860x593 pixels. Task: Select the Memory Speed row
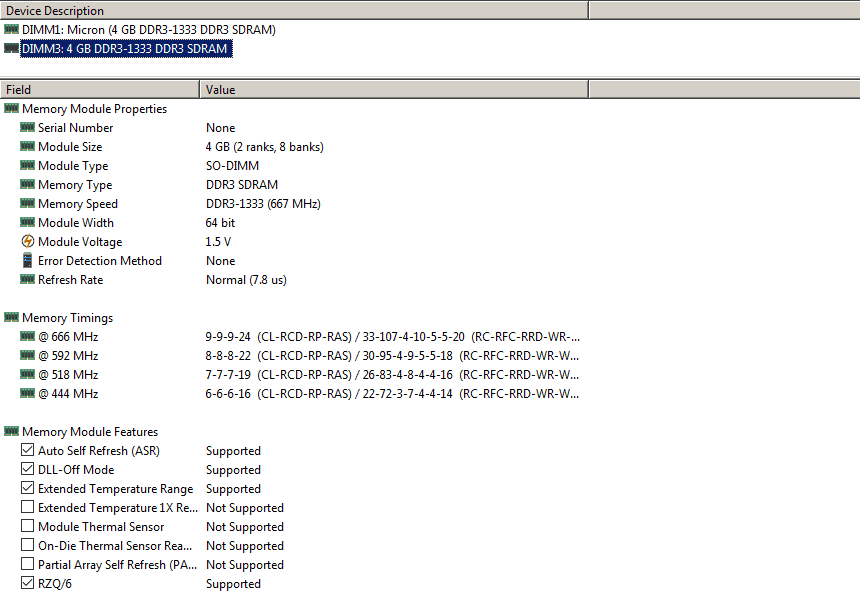pos(78,204)
